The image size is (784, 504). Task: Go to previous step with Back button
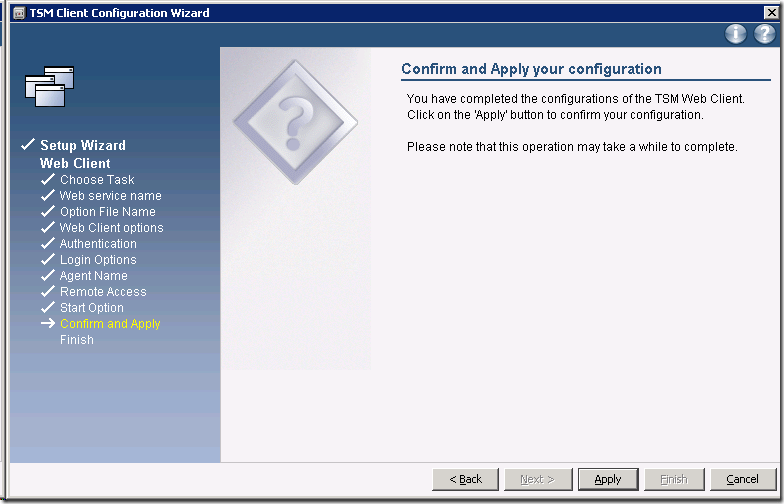point(465,479)
